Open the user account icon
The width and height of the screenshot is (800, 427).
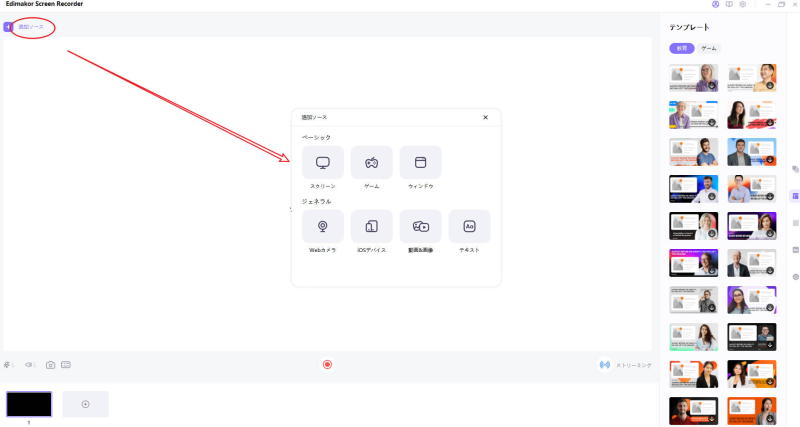(715, 5)
